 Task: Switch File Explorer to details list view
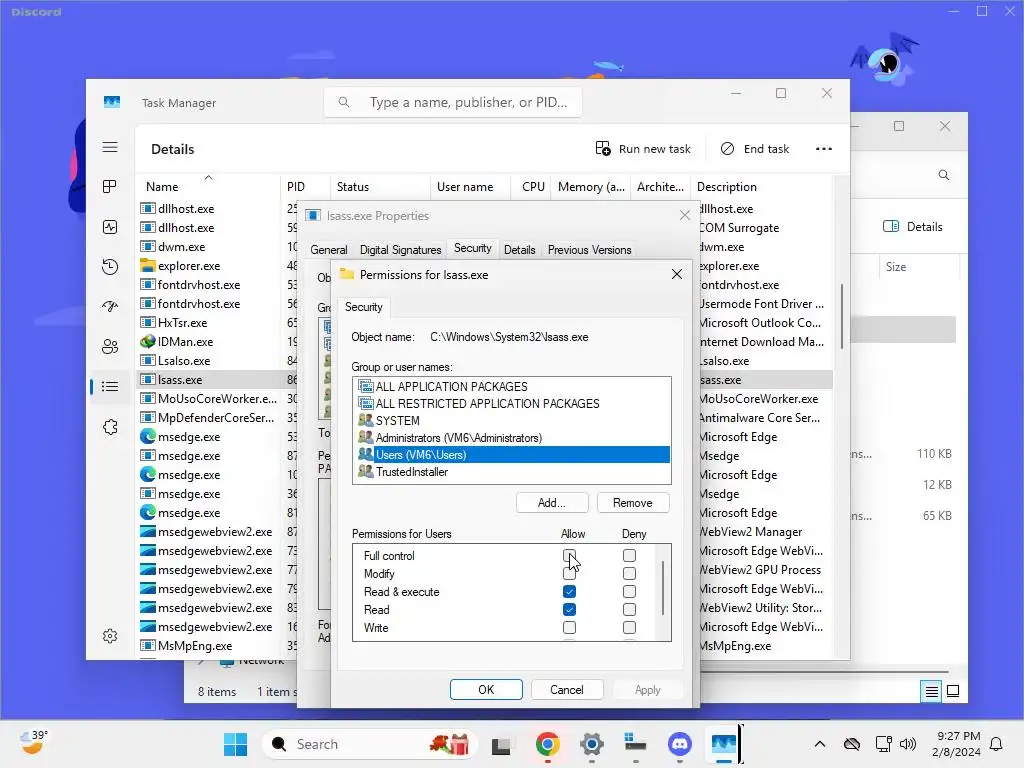pyautogui.click(x=932, y=691)
